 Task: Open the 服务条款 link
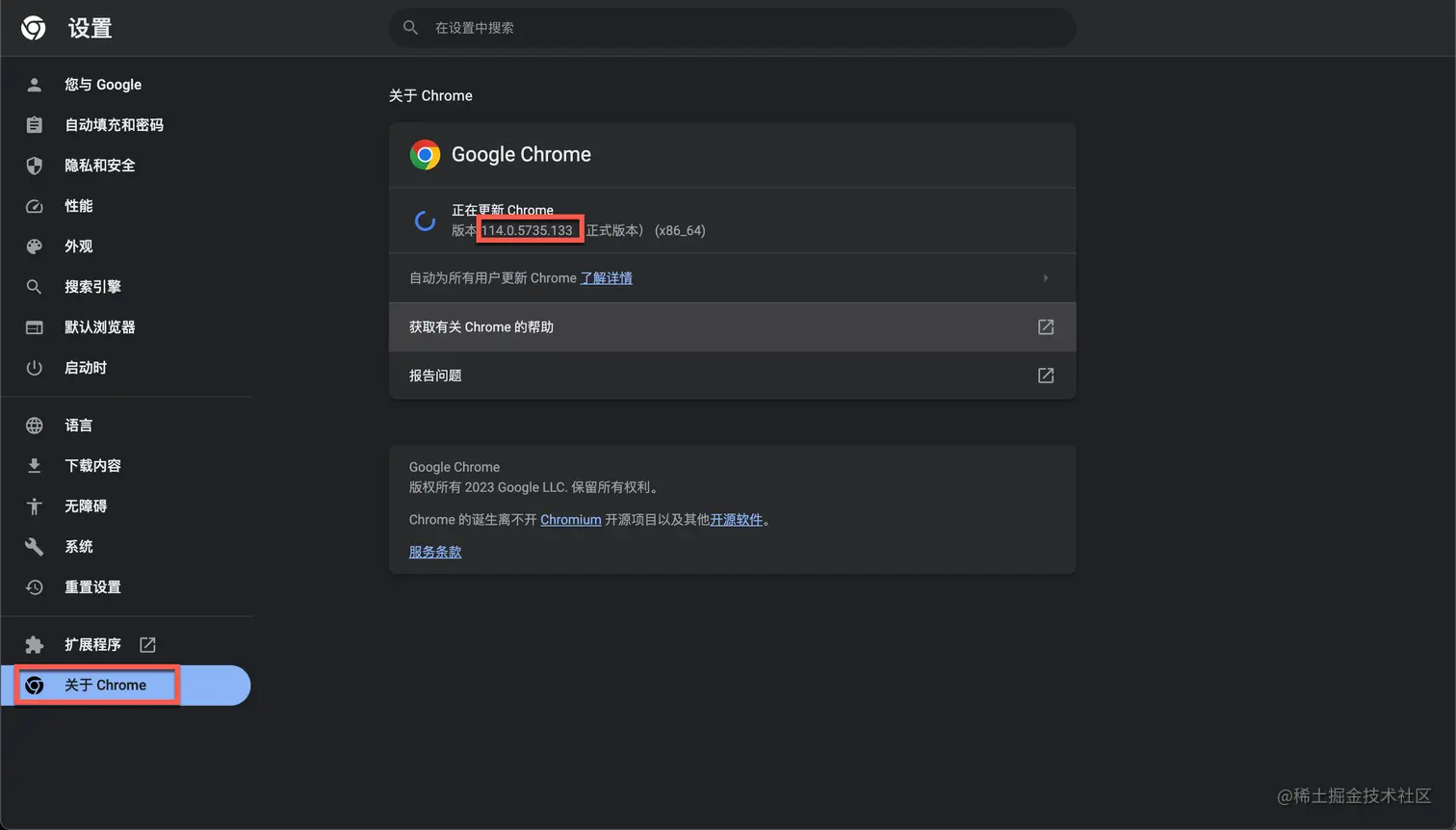(435, 552)
